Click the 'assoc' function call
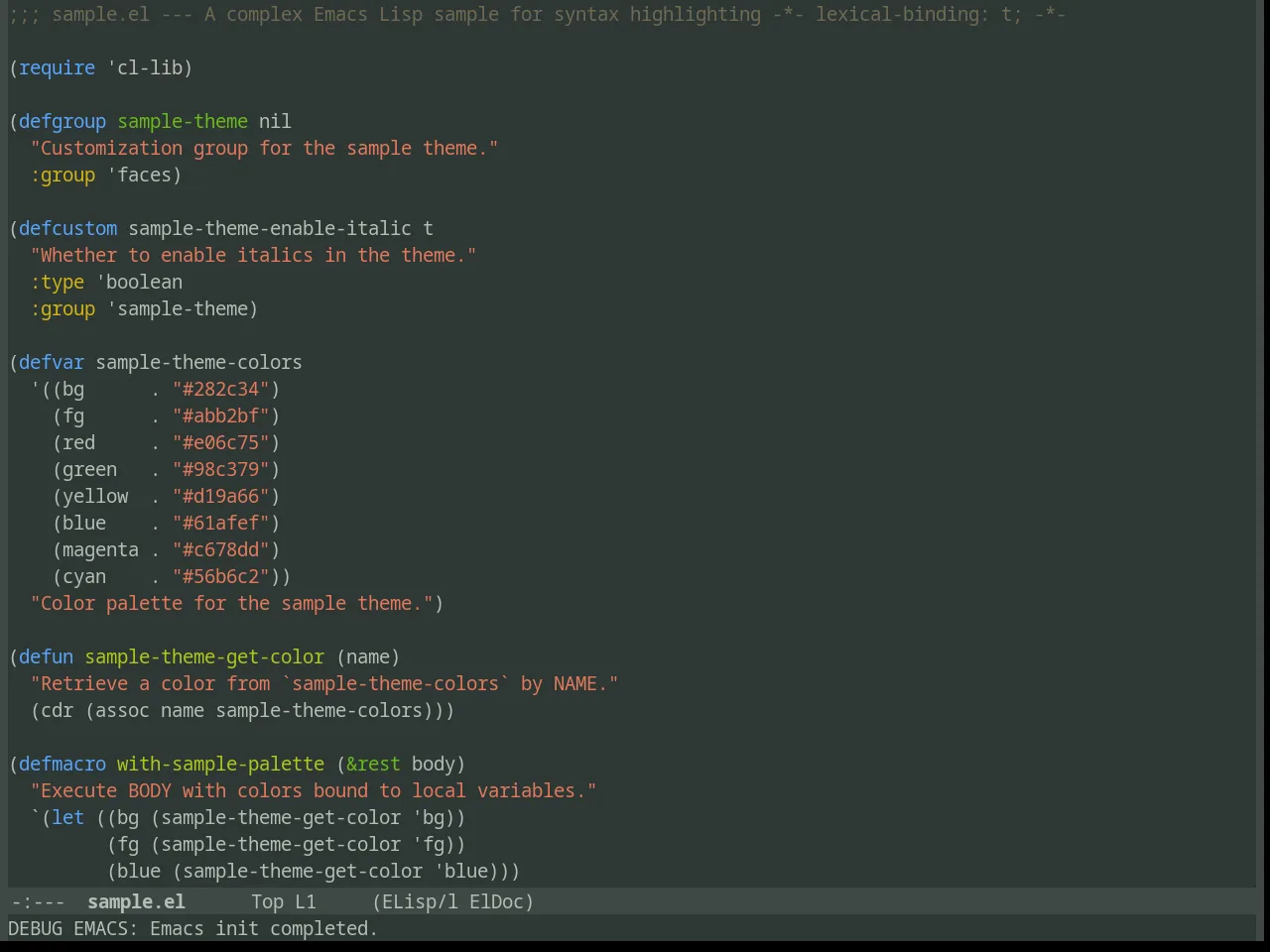The image size is (1270, 952). (122, 710)
